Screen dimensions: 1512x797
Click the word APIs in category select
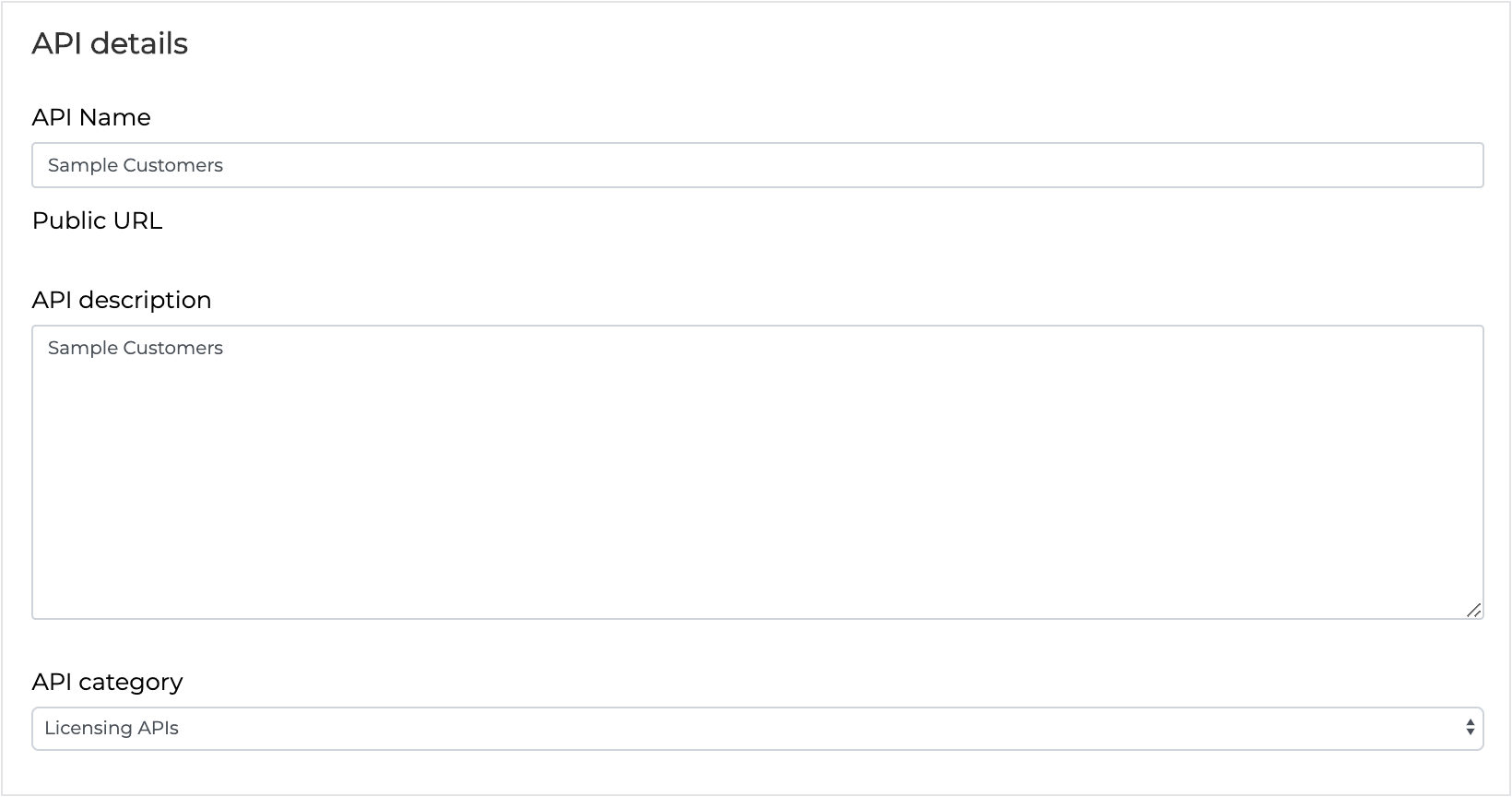[x=158, y=728]
